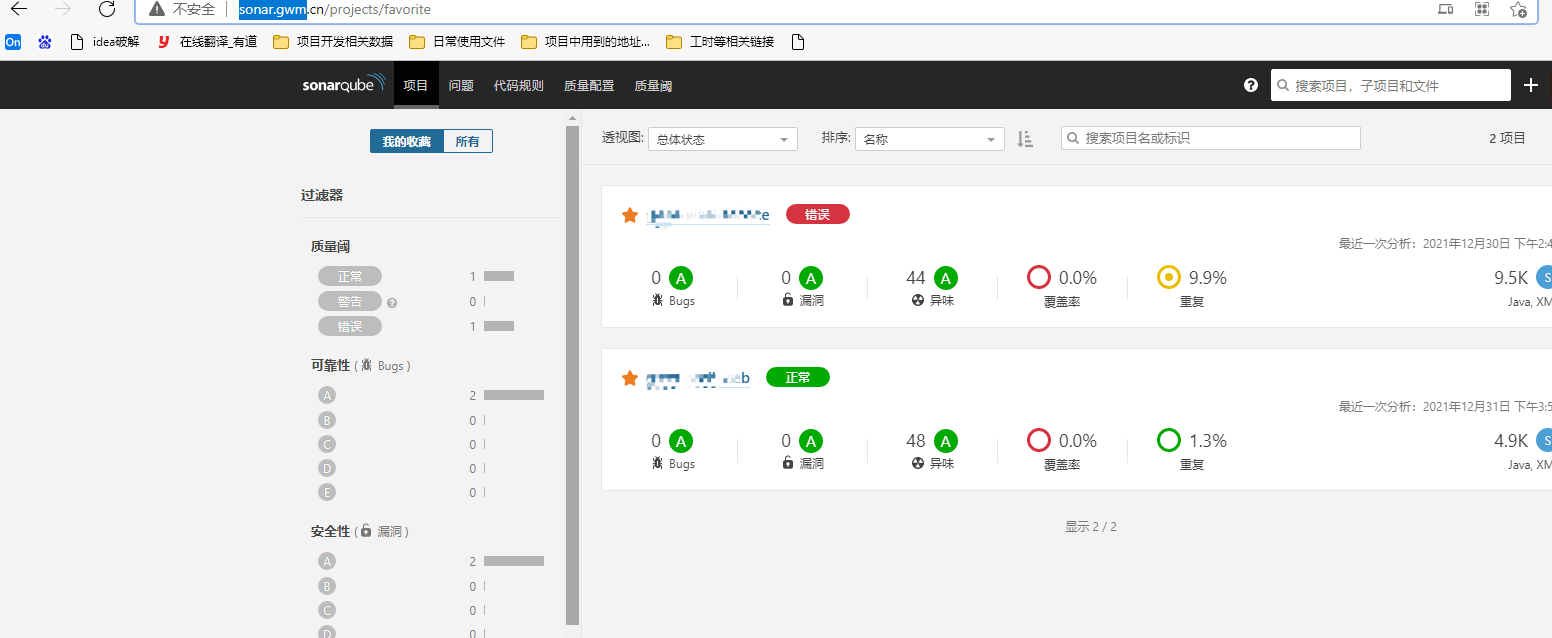Click the 搜索项目名或标识 search field
1552x638 pixels.
point(1210,137)
